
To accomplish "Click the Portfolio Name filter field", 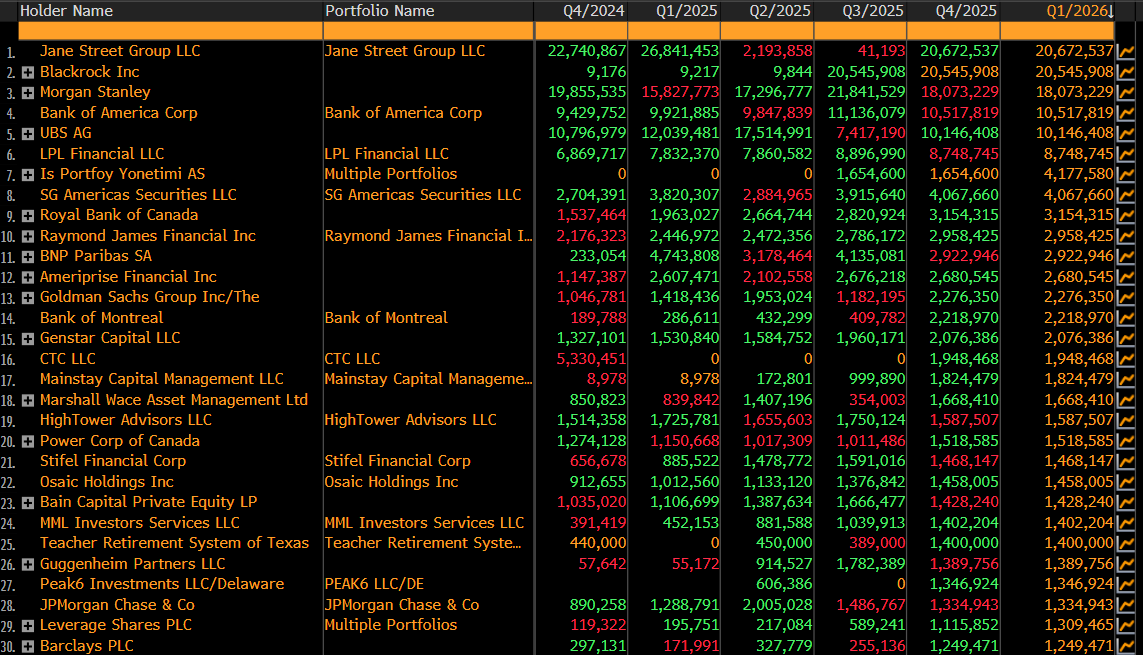I will [428, 31].
